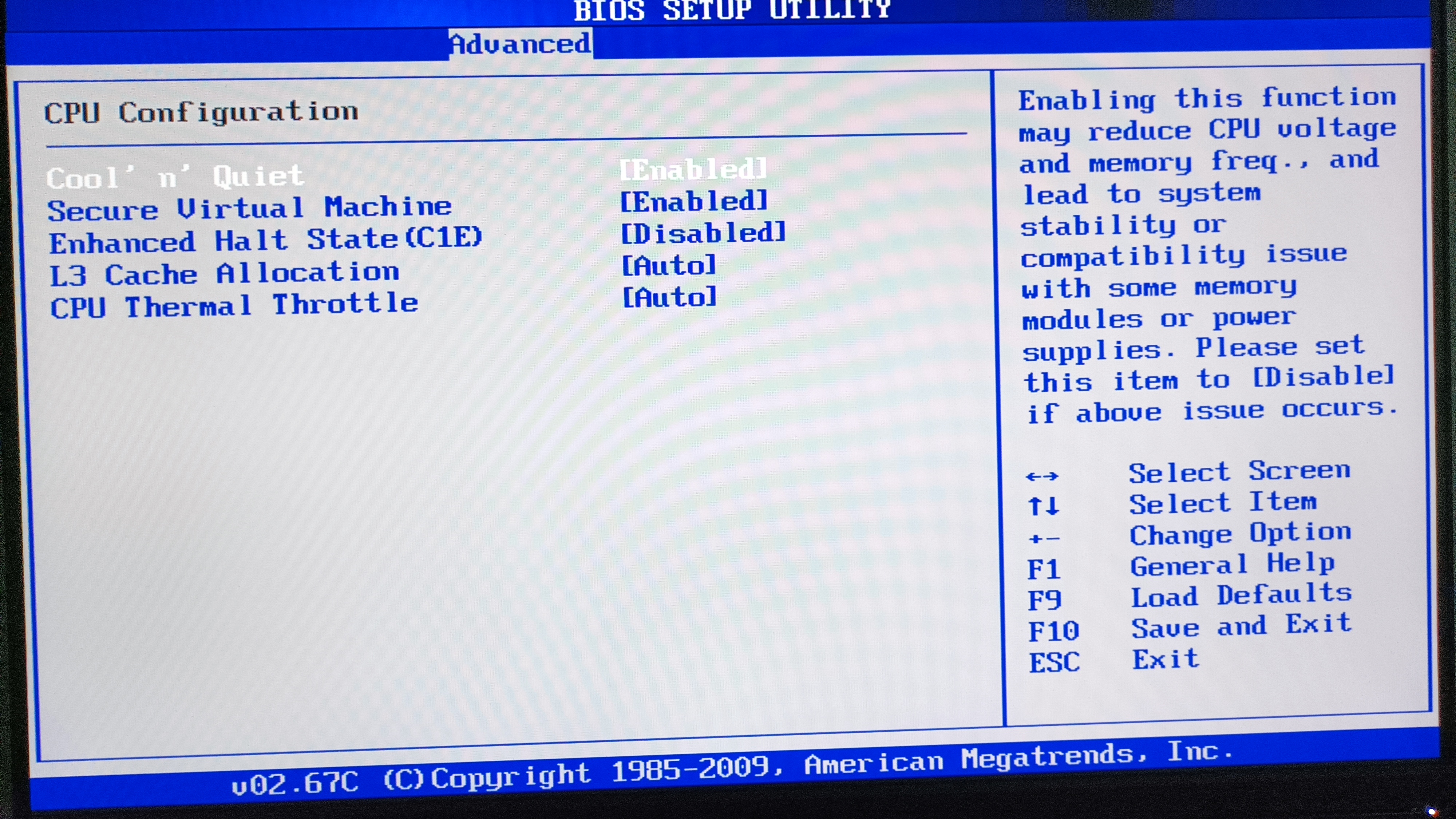Select the Advanced tab
The image size is (1456, 819).
[521, 44]
